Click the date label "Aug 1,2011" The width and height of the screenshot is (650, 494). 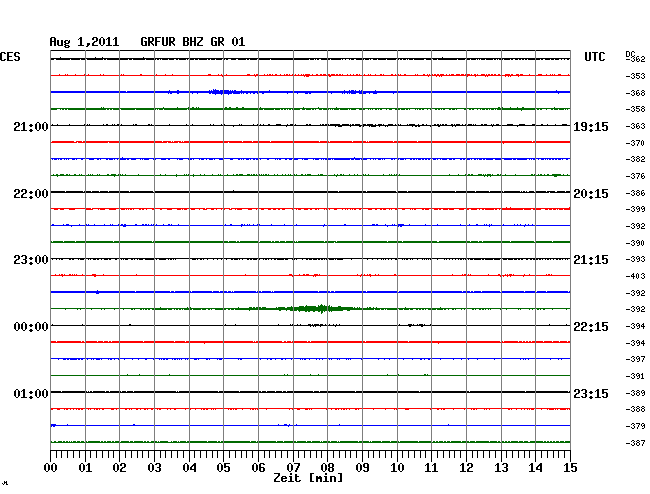point(84,42)
